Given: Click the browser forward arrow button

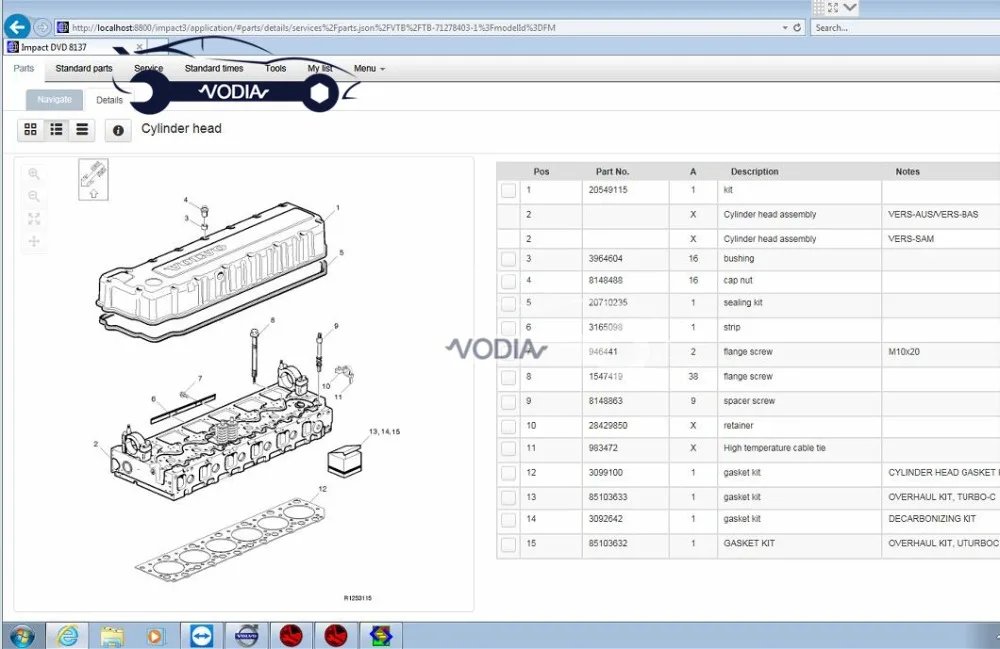Looking at the screenshot, I should pos(42,27).
